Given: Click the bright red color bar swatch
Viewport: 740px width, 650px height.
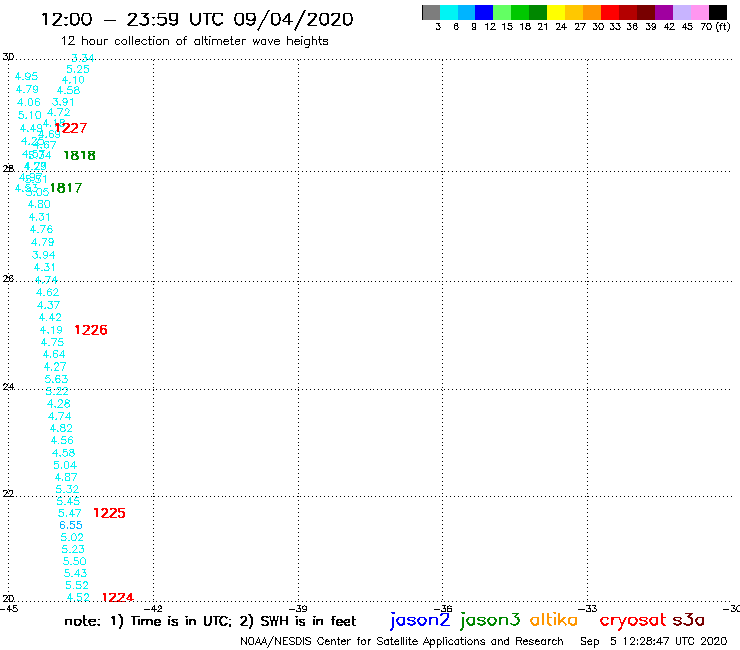Looking at the screenshot, I should tap(610, 13).
